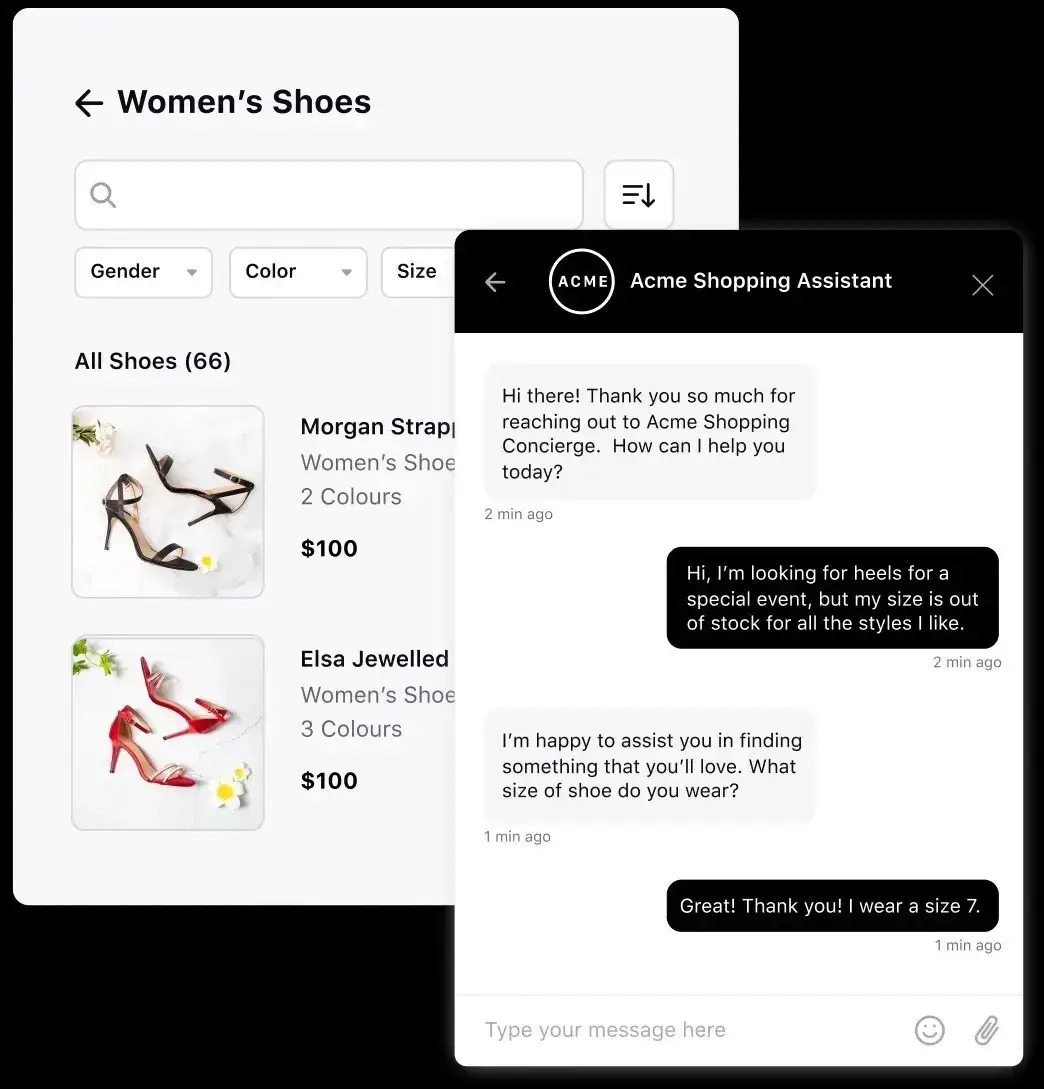The height and width of the screenshot is (1089, 1044).
Task: Open the red Elsa Jewelled heels thumbnail
Action: (x=167, y=732)
